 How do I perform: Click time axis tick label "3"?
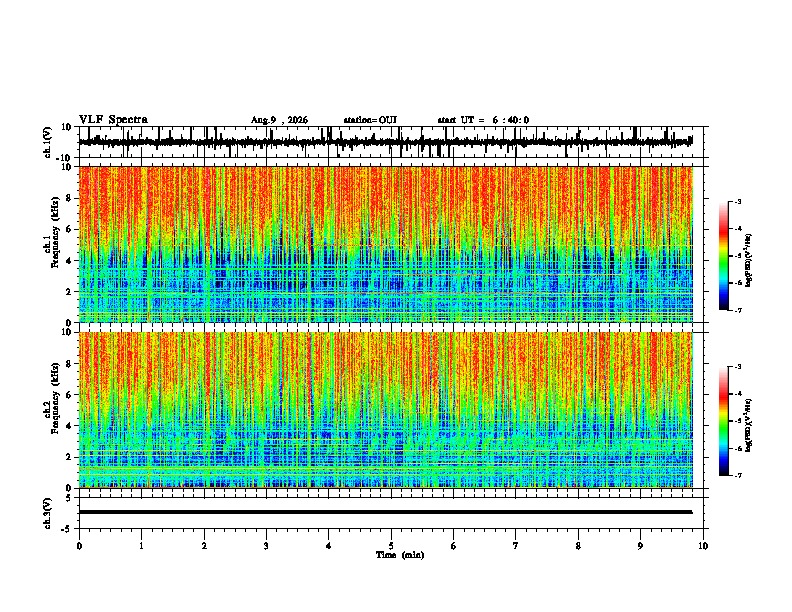[266, 546]
